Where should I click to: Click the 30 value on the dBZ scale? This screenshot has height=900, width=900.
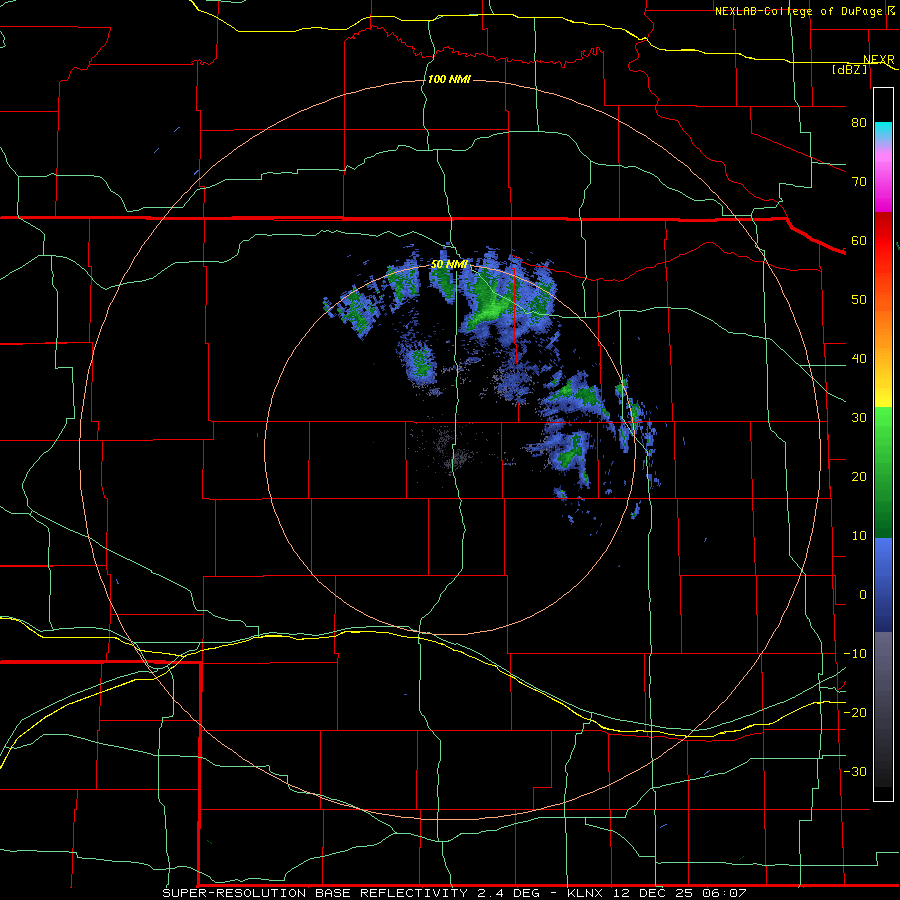[x=859, y=418]
